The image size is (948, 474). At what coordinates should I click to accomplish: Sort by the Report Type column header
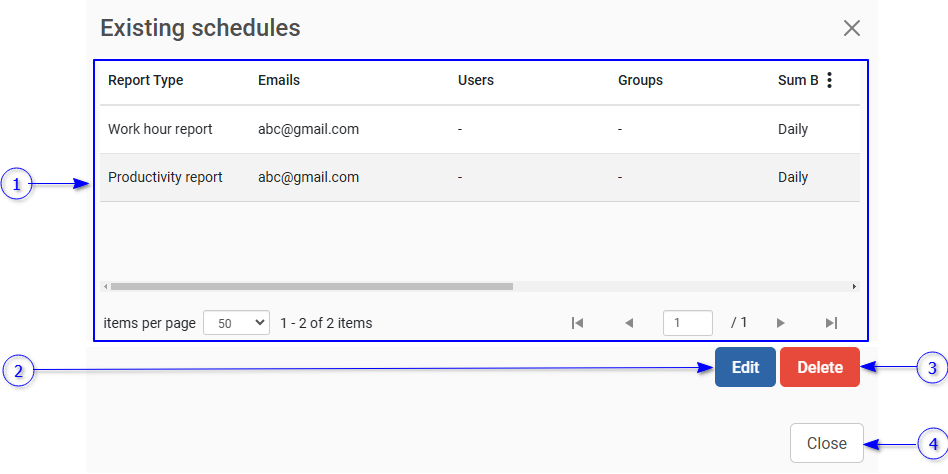click(x=146, y=81)
